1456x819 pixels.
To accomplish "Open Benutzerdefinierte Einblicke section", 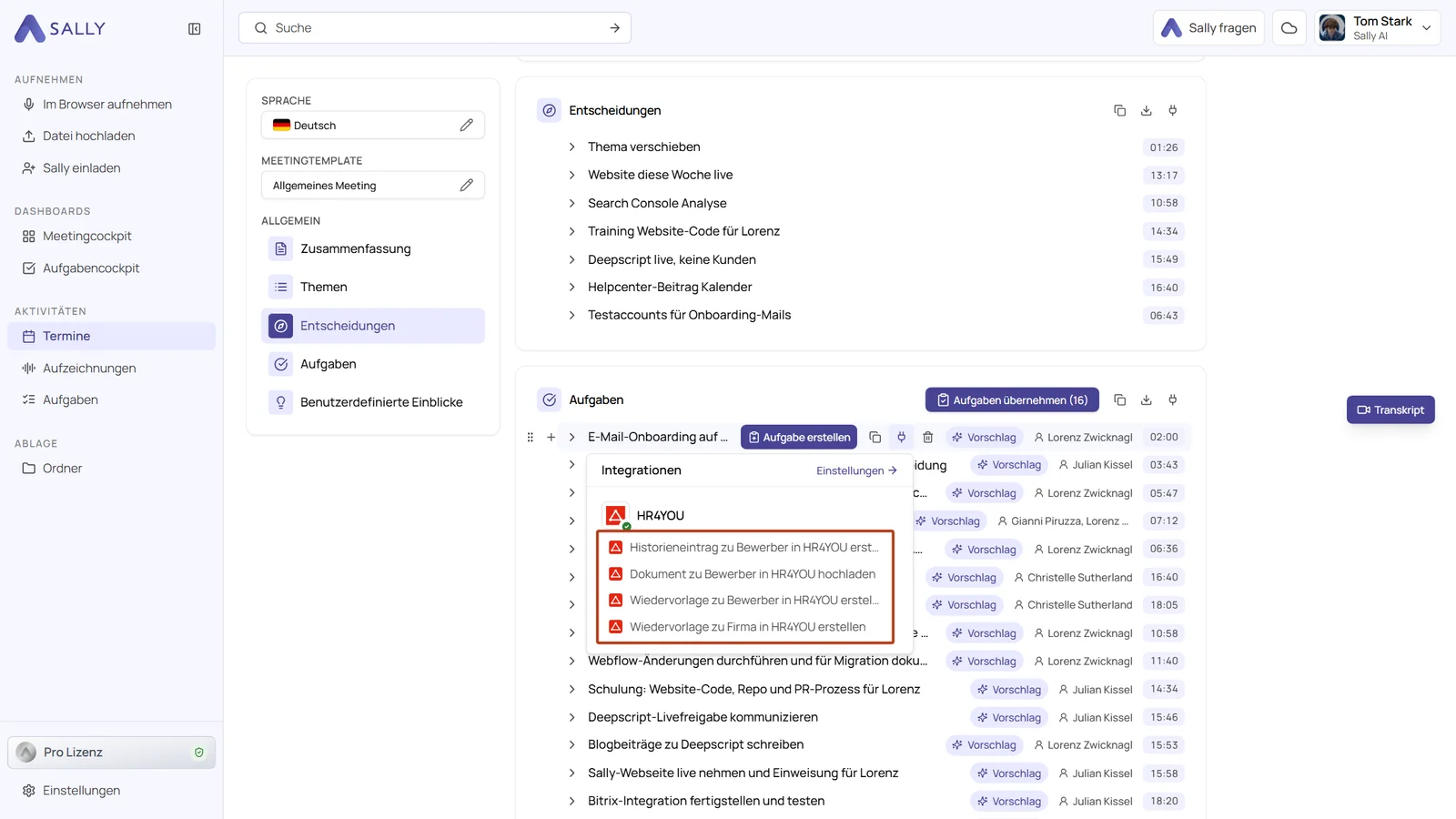I will pyautogui.click(x=373, y=402).
